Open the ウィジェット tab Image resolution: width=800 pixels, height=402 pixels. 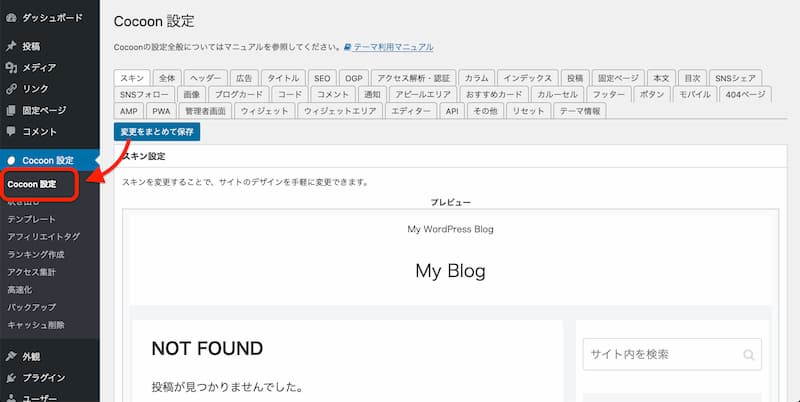[x=264, y=111]
